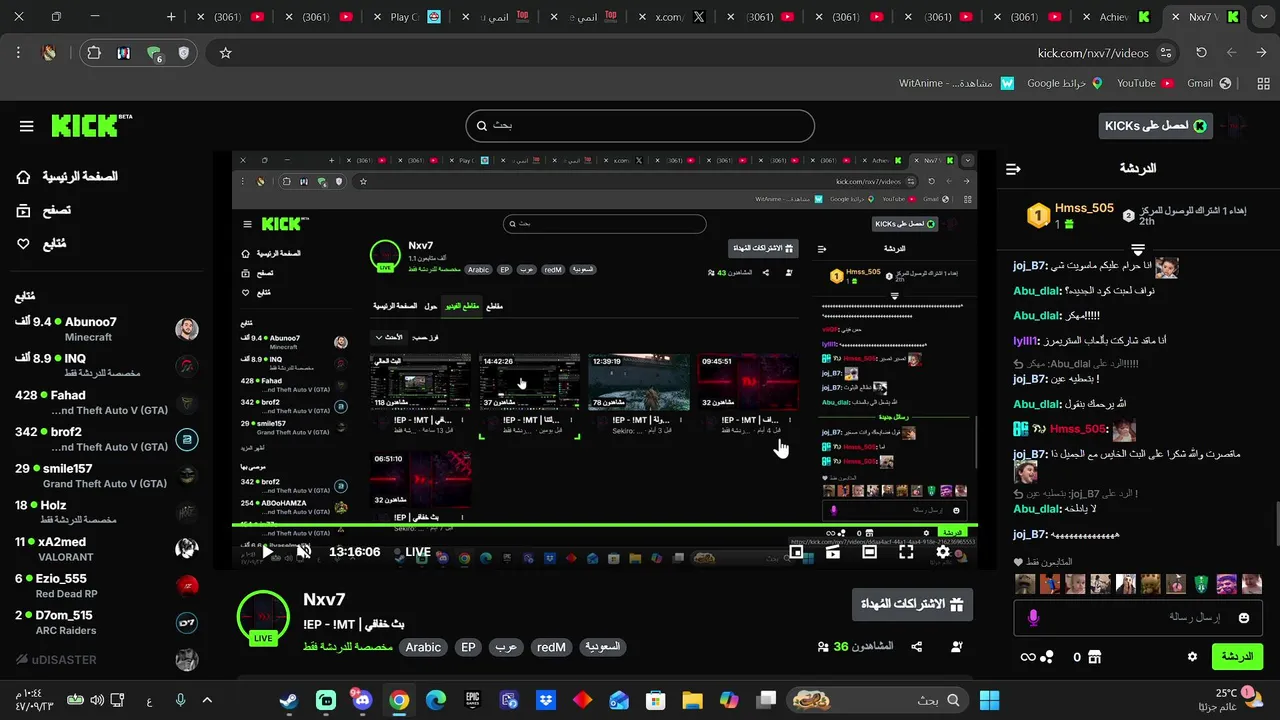
Task: Bookmark this page with star icon
Action: 225,53
